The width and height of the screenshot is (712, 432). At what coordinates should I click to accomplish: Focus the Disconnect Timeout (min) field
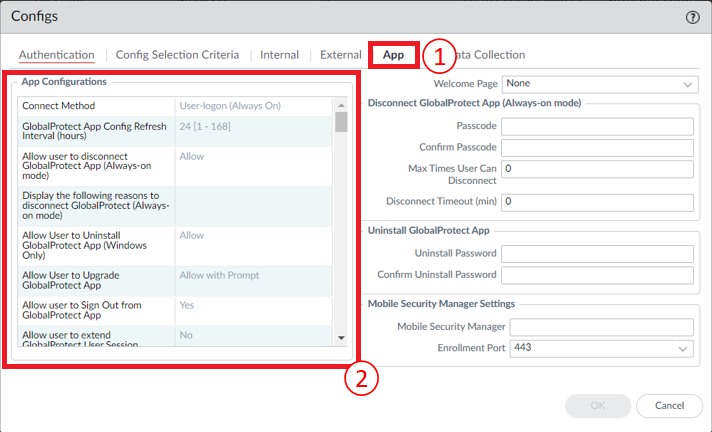click(597, 202)
